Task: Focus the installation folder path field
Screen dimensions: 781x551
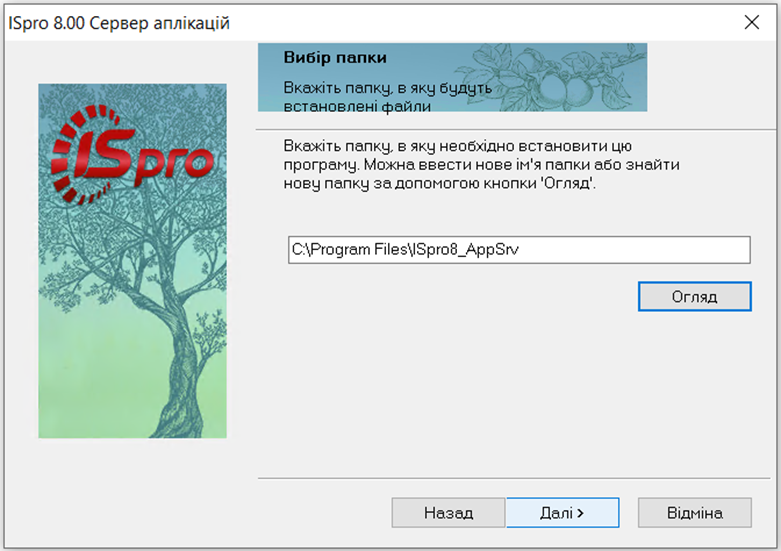Action: pyautogui.click(x=519, y=250)
